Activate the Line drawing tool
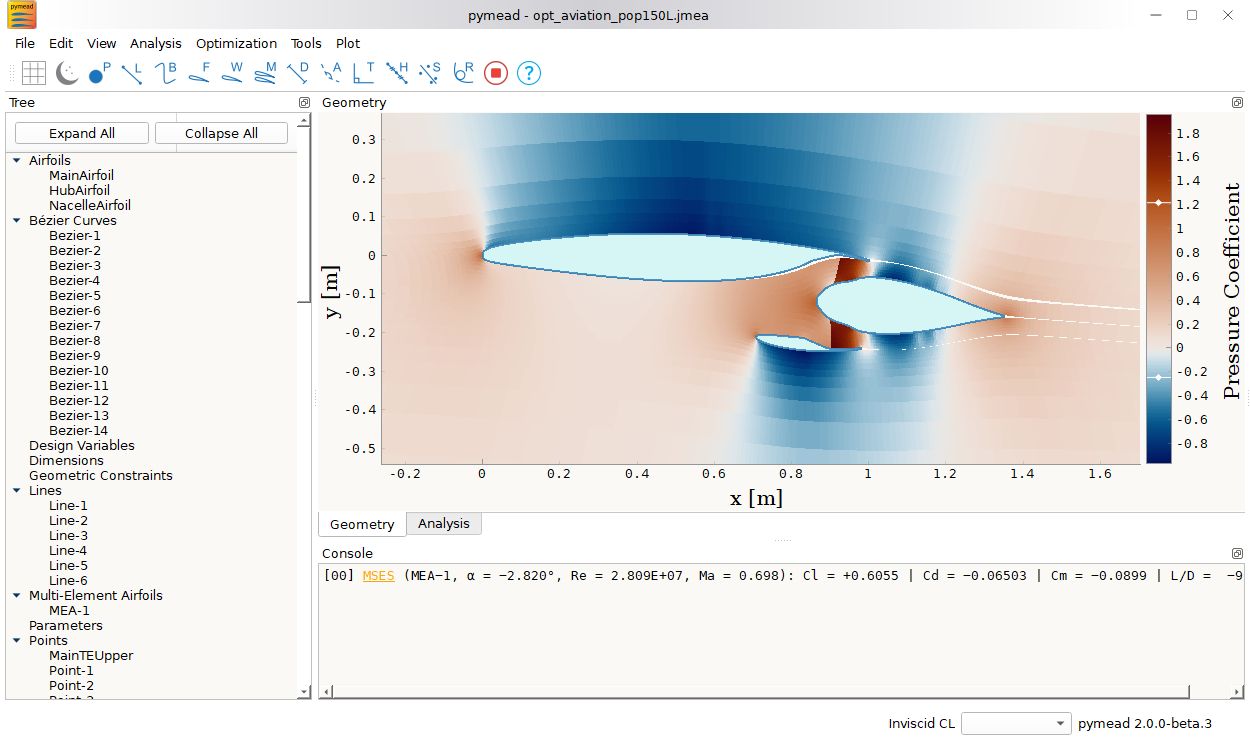The image size is (1250, 751). [x=131, y=72]
